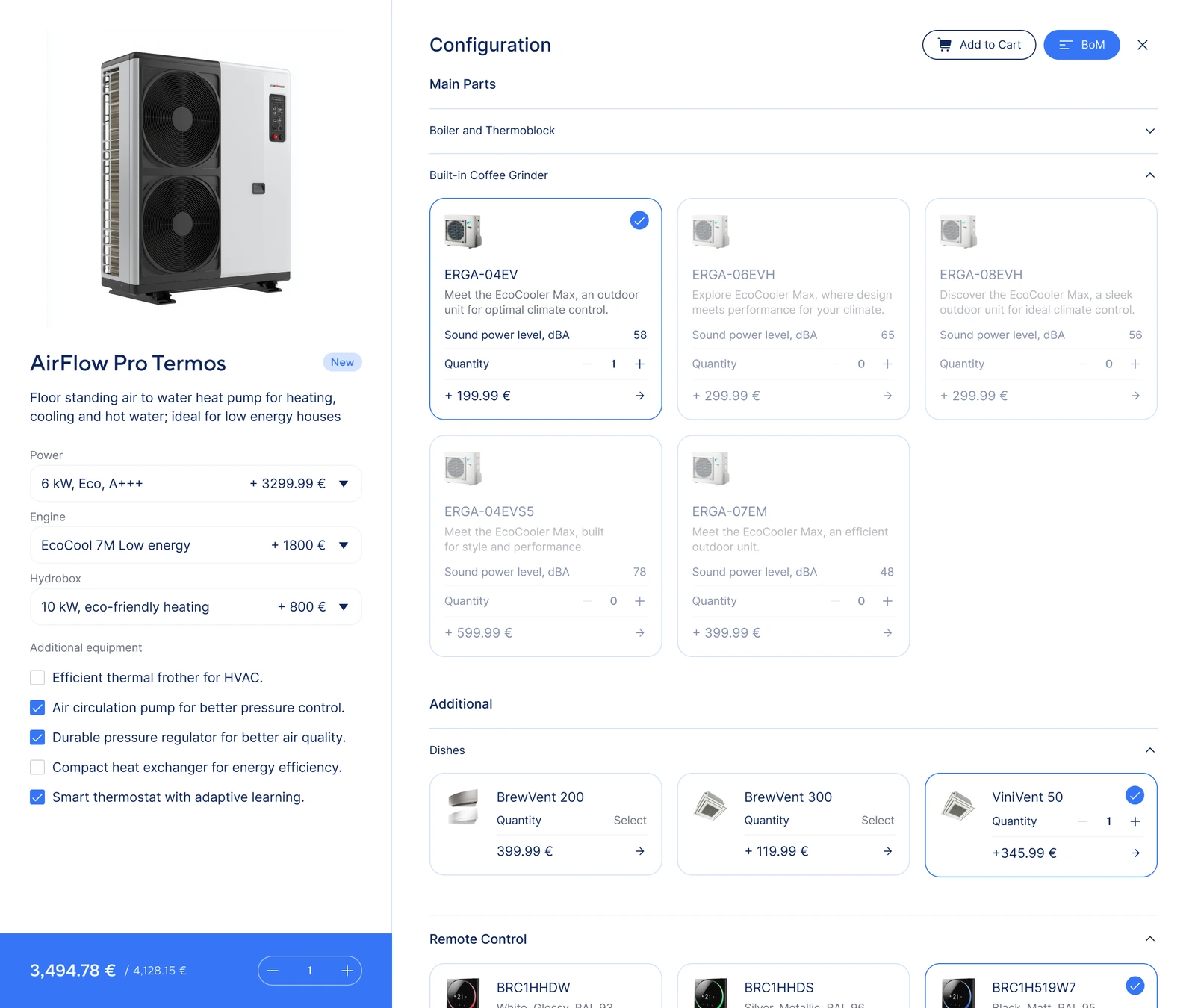
Task: Click the Add to Cart button
Action: [979, 45]
